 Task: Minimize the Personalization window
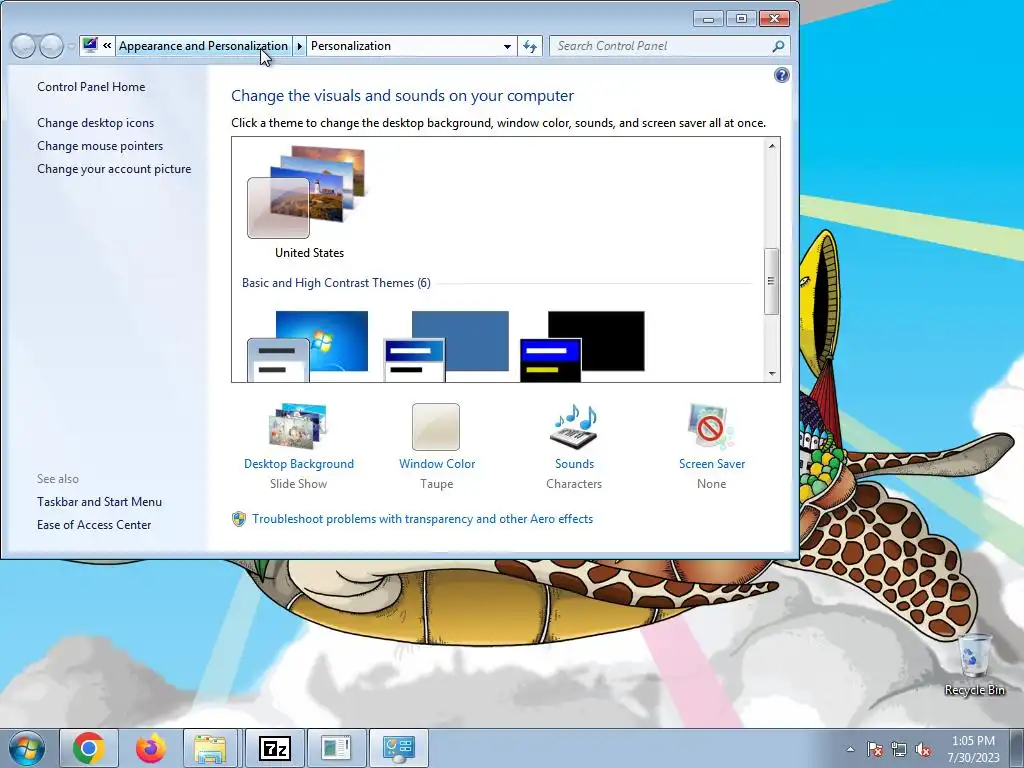pyautogui.click(x=709, y=18)
